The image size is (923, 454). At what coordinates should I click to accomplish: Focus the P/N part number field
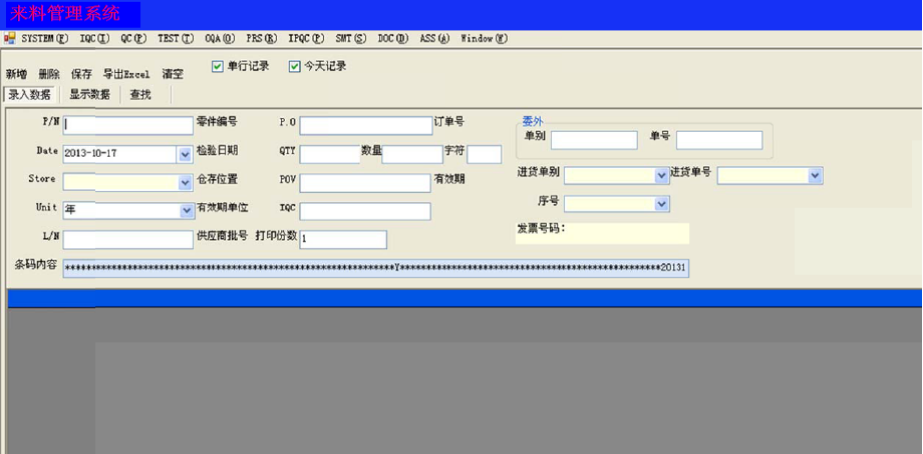coord(128,125)
